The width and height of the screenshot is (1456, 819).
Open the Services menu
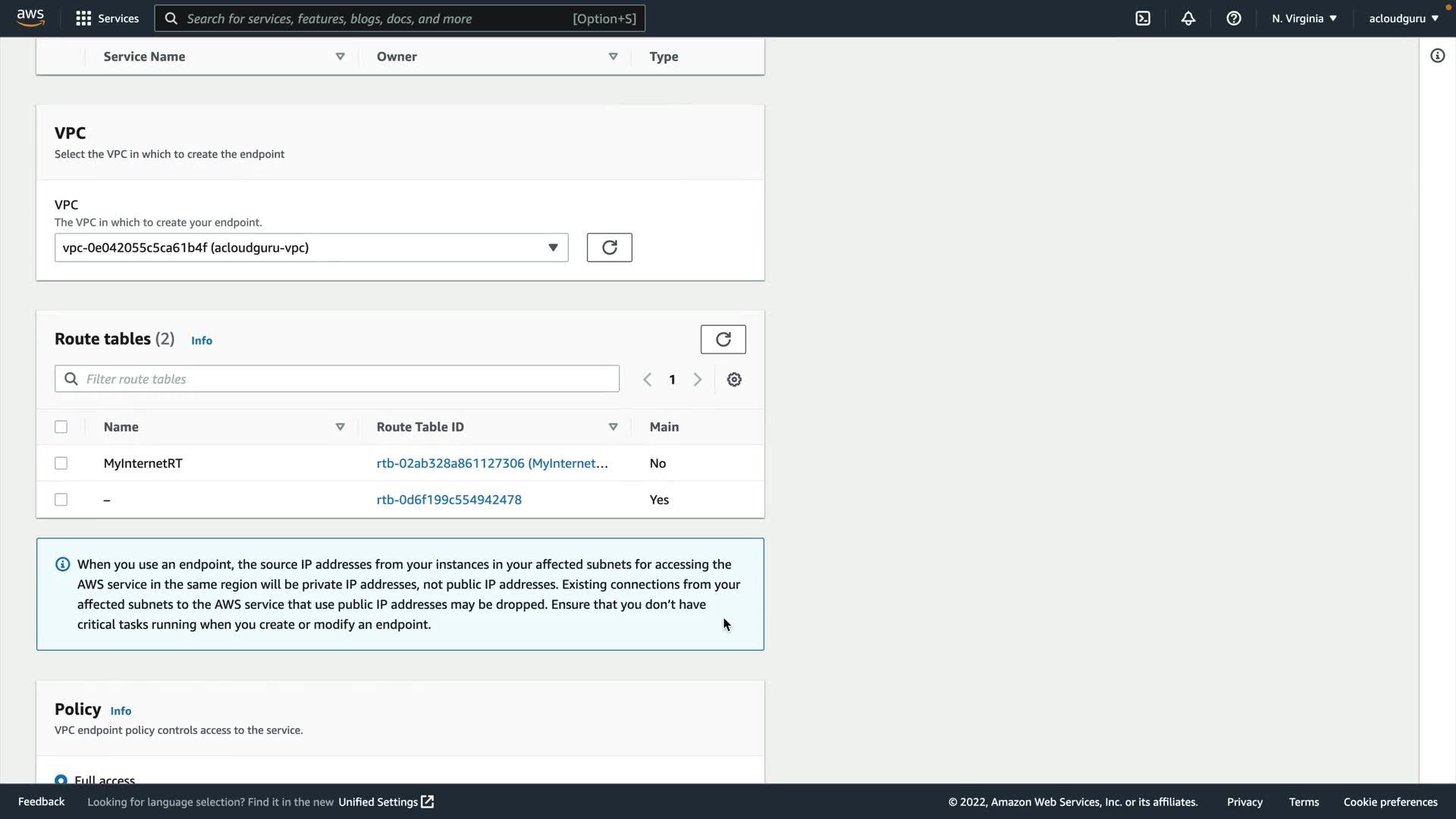point(107,18)
